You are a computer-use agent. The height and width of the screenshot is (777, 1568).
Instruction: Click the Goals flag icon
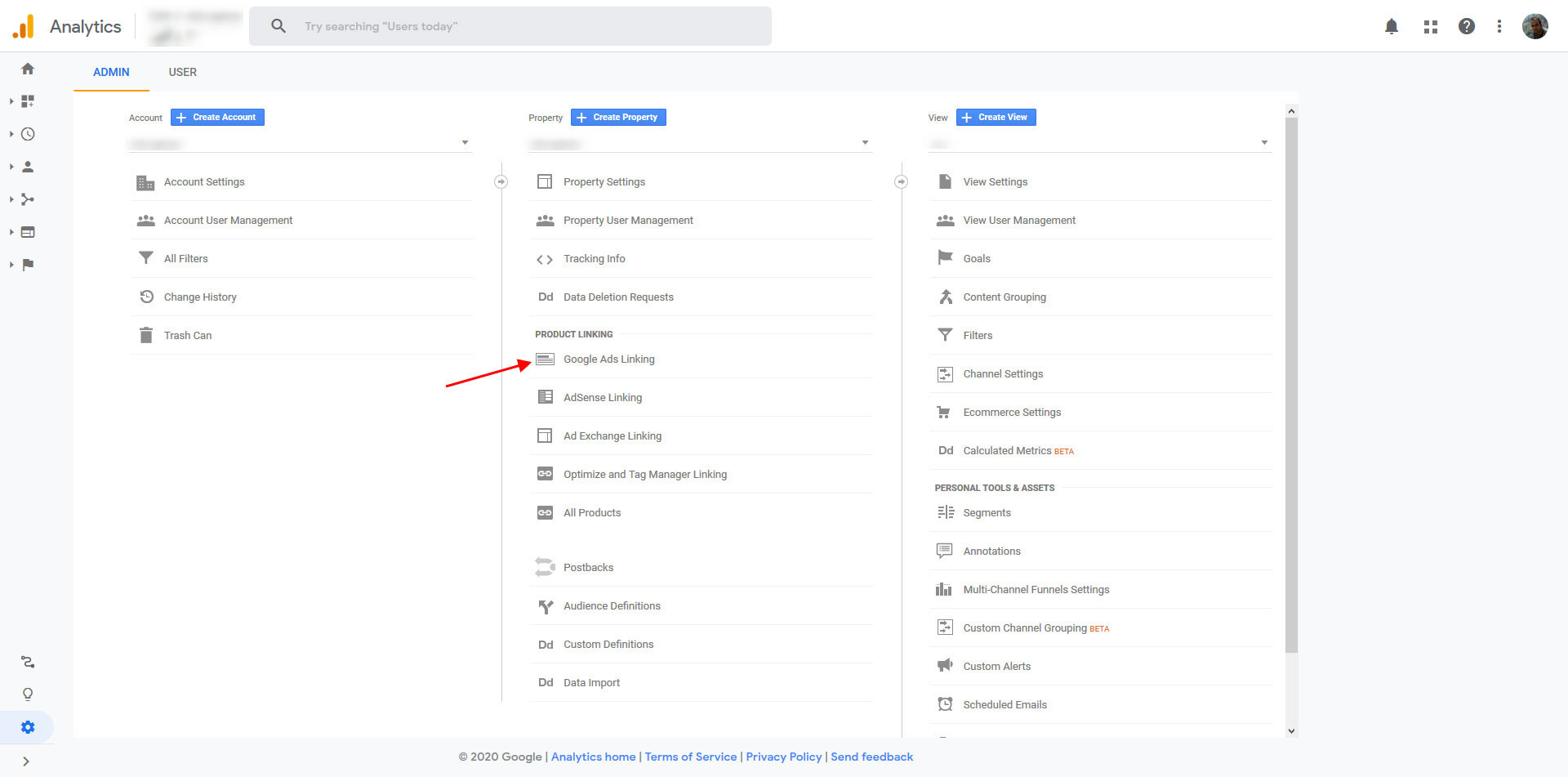(x=945, y=258)
